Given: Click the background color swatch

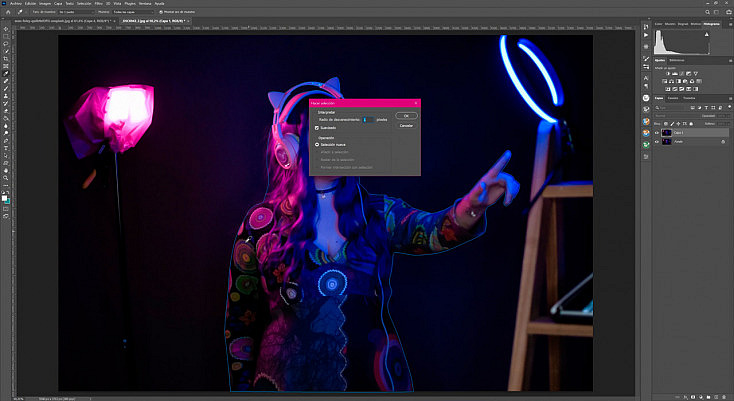Looking at the screenshot, I should pyautogui.click(x=8, y=201).
